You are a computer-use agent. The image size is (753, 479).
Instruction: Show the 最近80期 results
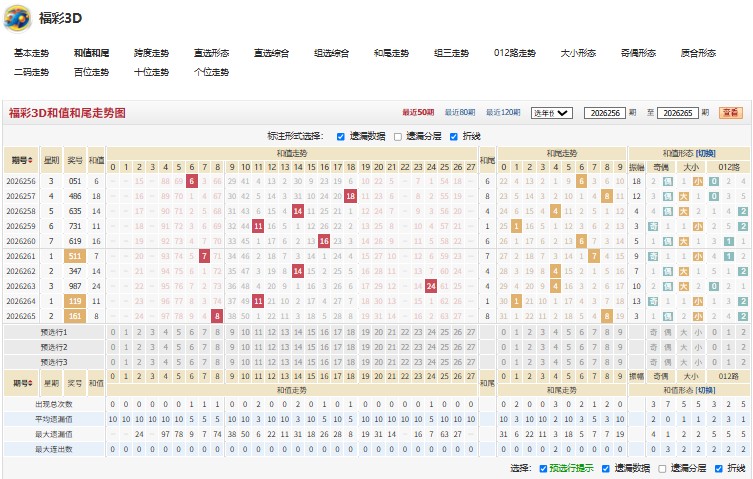coord(460,112)
